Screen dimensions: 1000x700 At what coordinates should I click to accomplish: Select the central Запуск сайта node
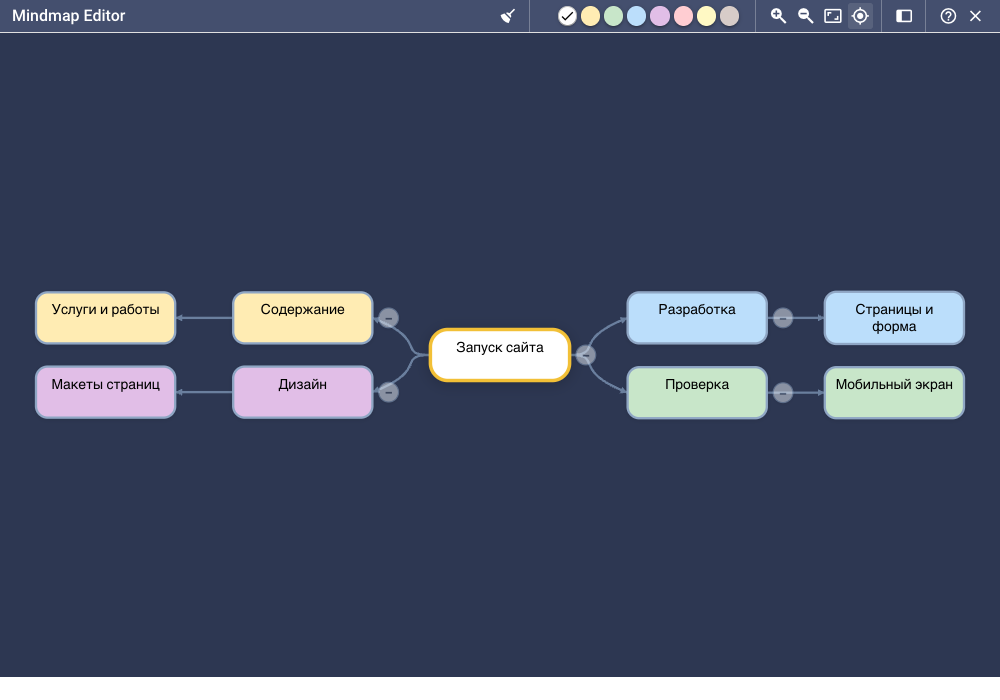tap(499, 355)
